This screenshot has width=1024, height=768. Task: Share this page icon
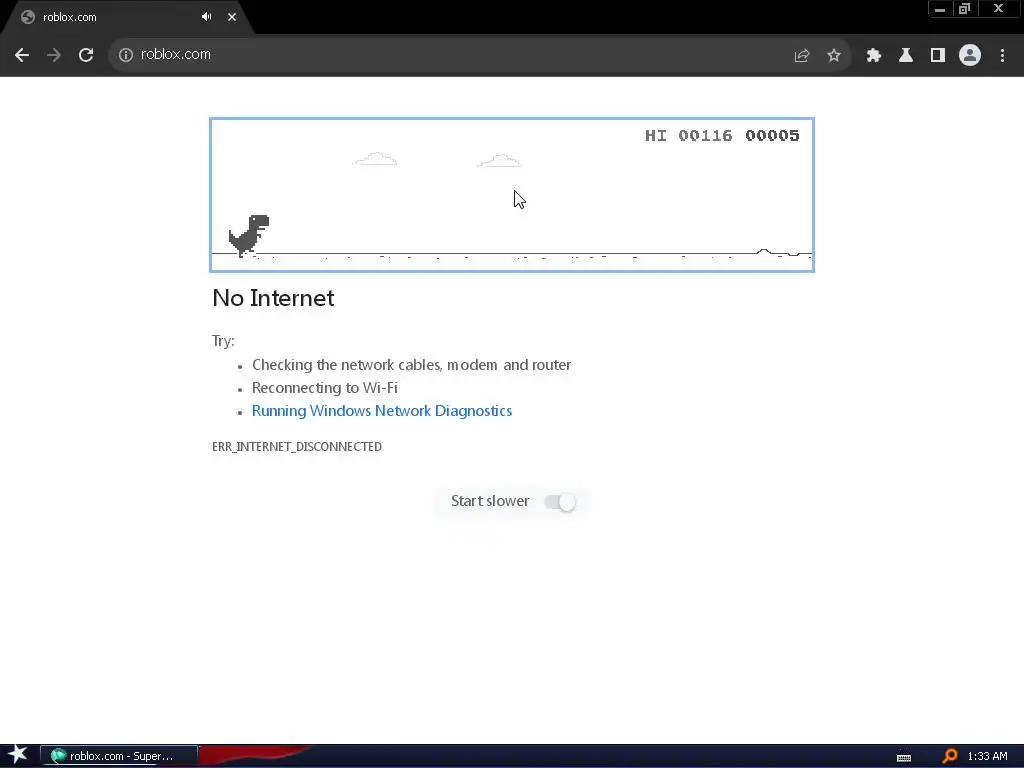pyautogui.click(x=802, y=56)
